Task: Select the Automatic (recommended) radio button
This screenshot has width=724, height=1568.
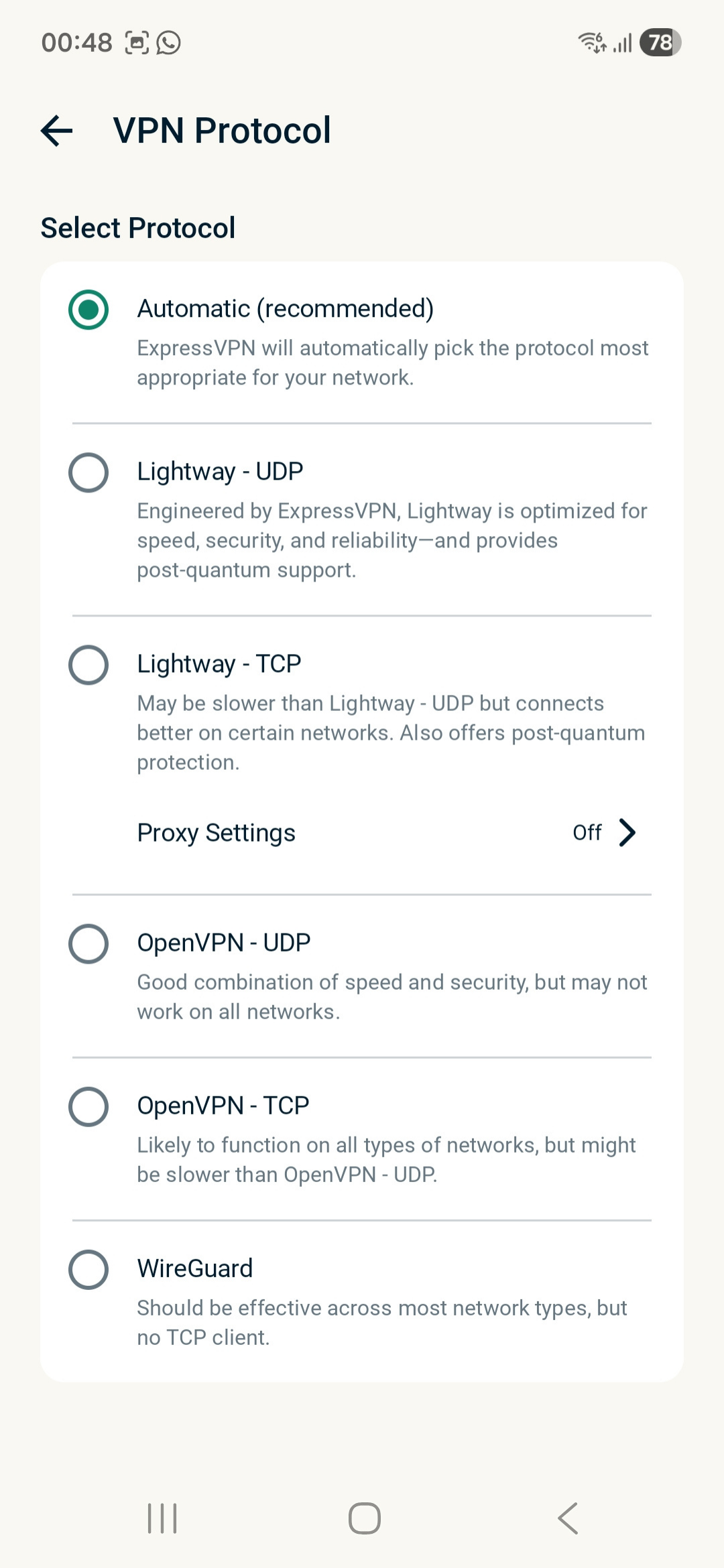Action: pos(88,310)
